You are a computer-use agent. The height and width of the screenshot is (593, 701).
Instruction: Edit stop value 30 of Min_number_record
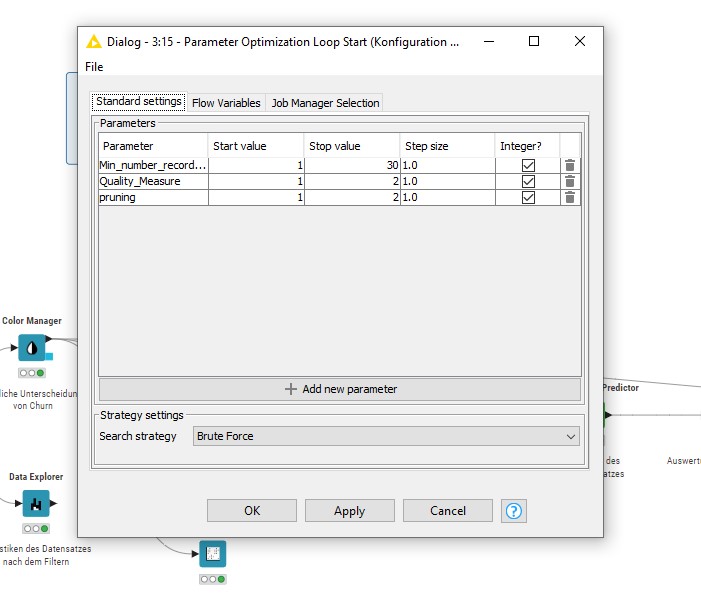point(352,165)
